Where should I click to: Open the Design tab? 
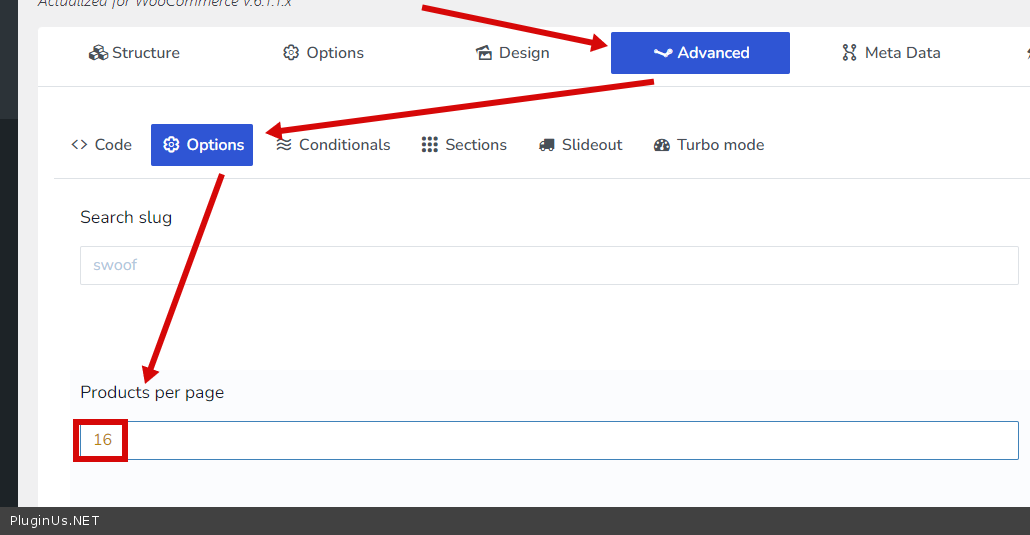point(513,53)
